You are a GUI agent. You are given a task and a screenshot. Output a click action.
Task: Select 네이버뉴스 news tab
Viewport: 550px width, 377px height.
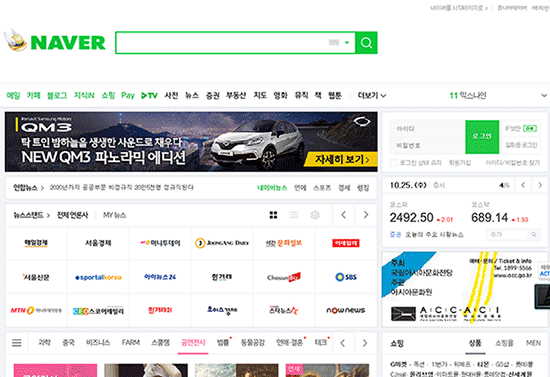[x=272, y=188]
